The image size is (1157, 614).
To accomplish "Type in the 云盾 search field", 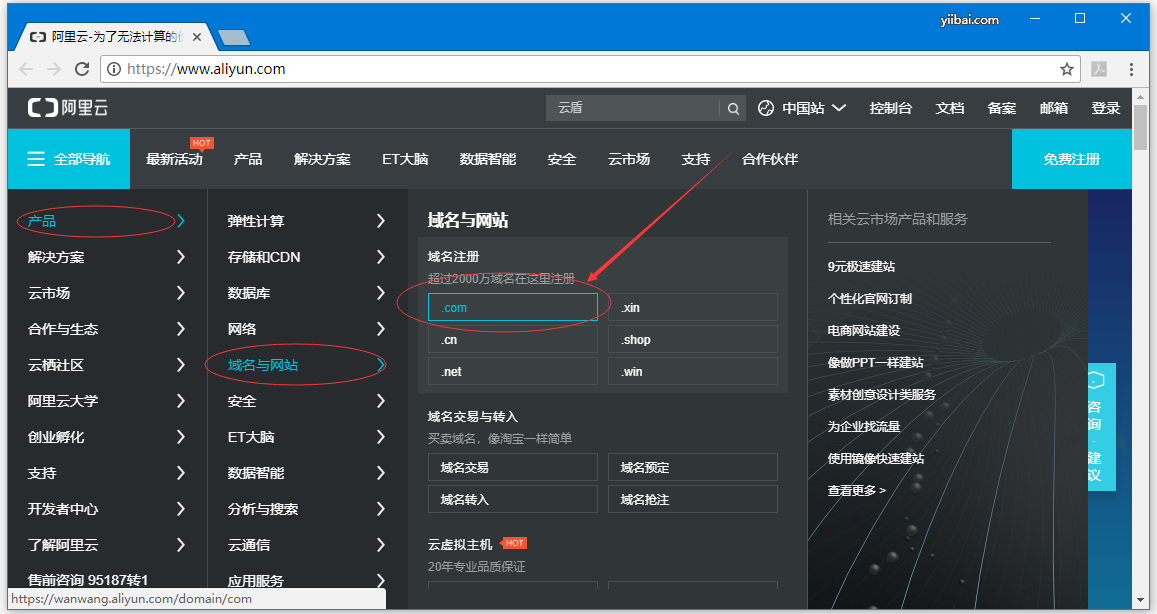I will point(632,108).
